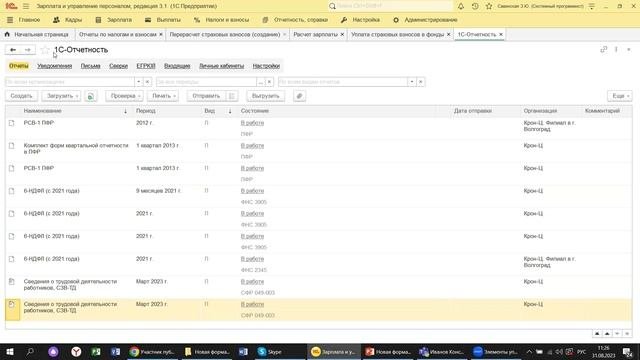Viewport: 640px width, 360px height.
Task: Click organization filter input field
Action: pos(70,82)
